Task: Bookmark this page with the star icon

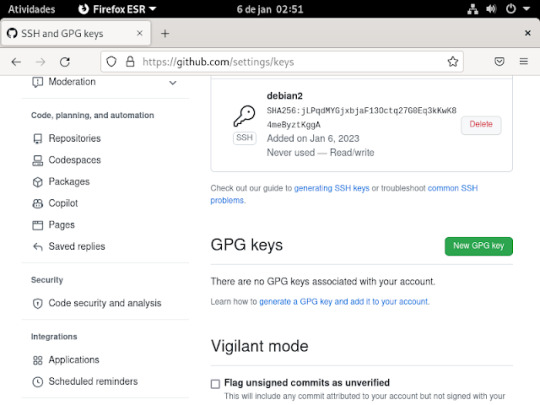Action: click(x=453, y=62)
